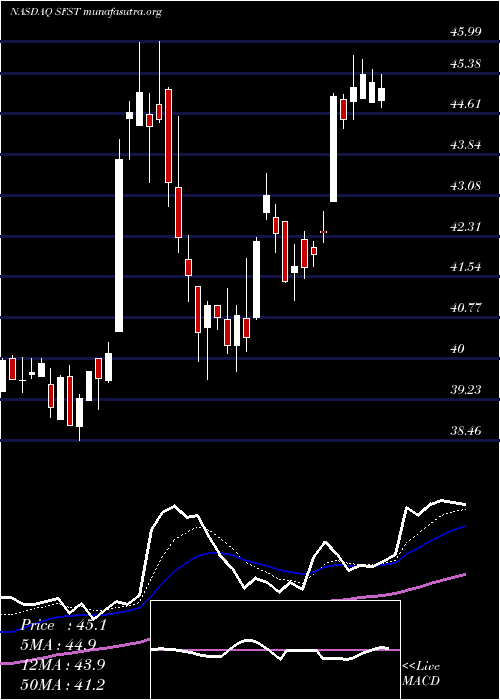The width and height of the screenshot is (500, 700).
Task: Click the 42.31 price axis label
Action: 466,227
